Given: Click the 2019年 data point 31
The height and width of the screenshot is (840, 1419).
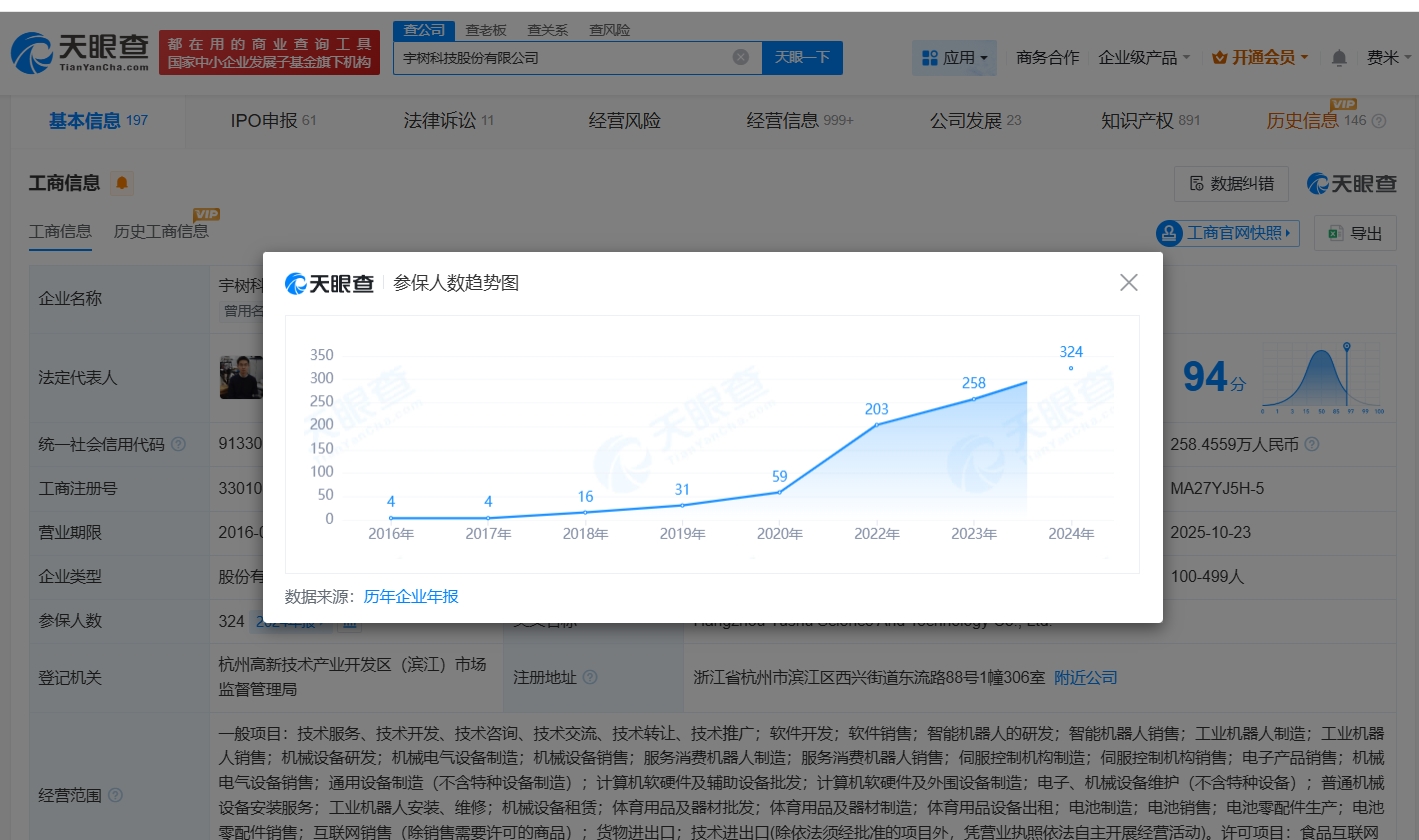Looking at the screenshot, I should [683, 505].
